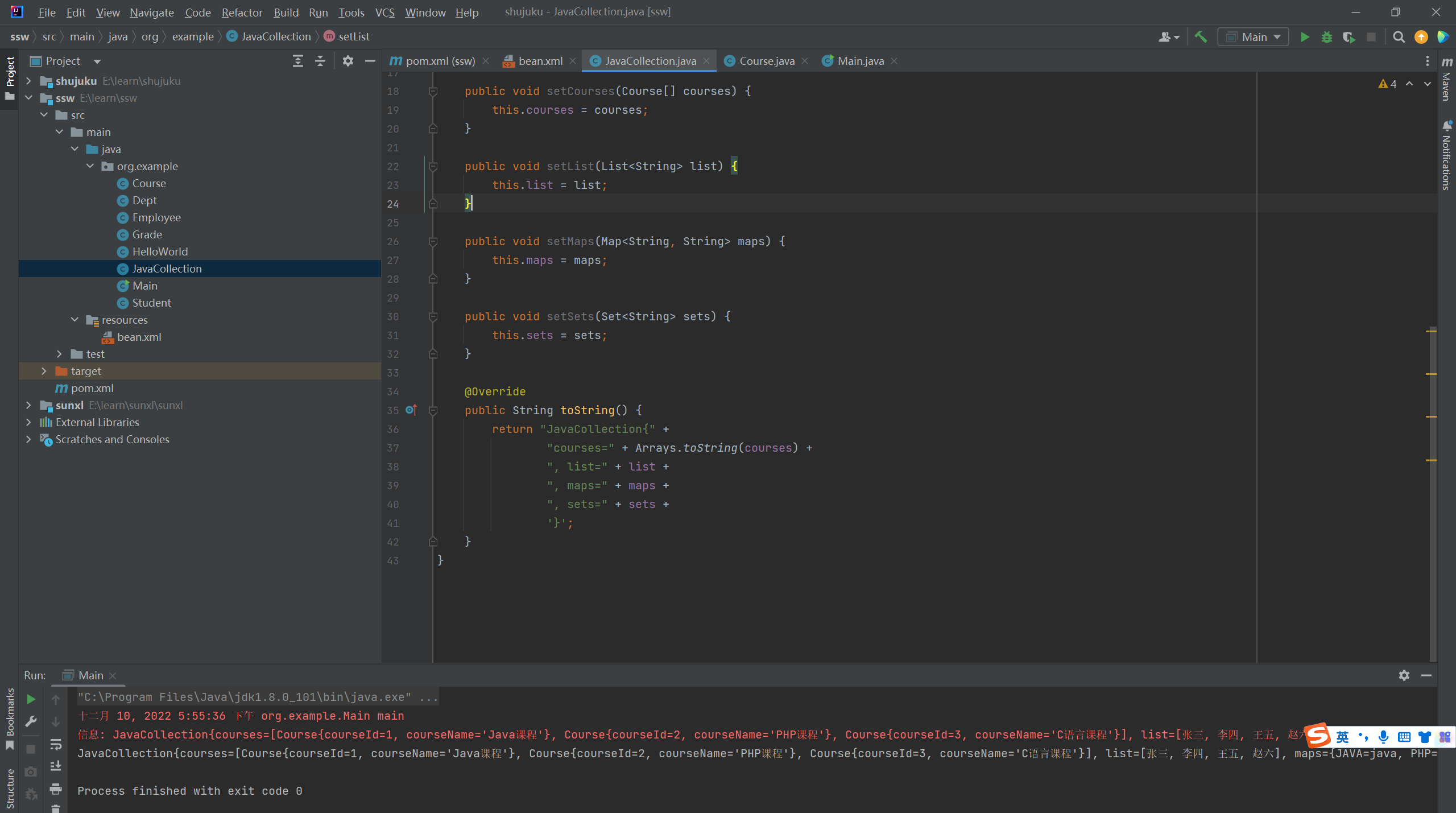Toggle soft-wrap in Run console
This screenshot has width=1456, height=813.
[56, 744]
